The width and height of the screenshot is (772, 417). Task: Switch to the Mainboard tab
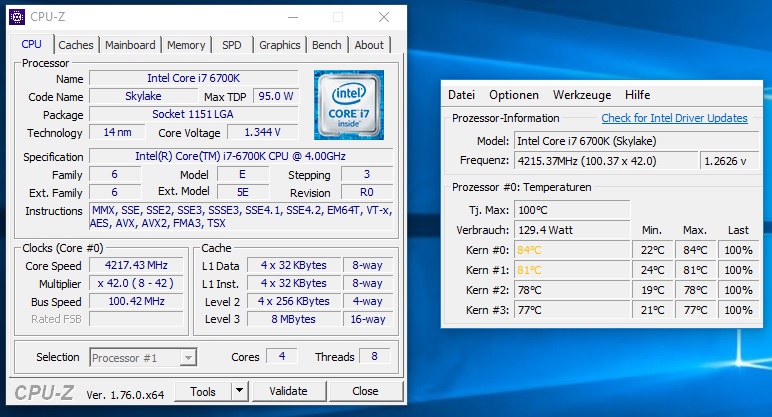130,45
